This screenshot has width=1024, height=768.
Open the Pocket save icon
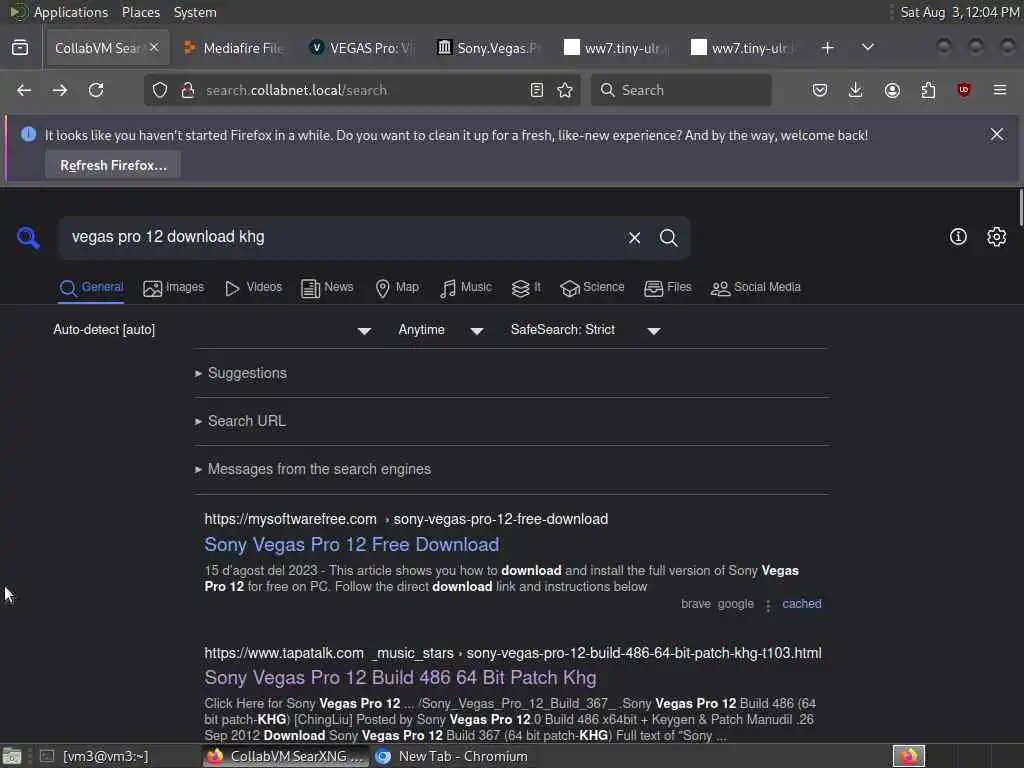(x=820, y=90)
